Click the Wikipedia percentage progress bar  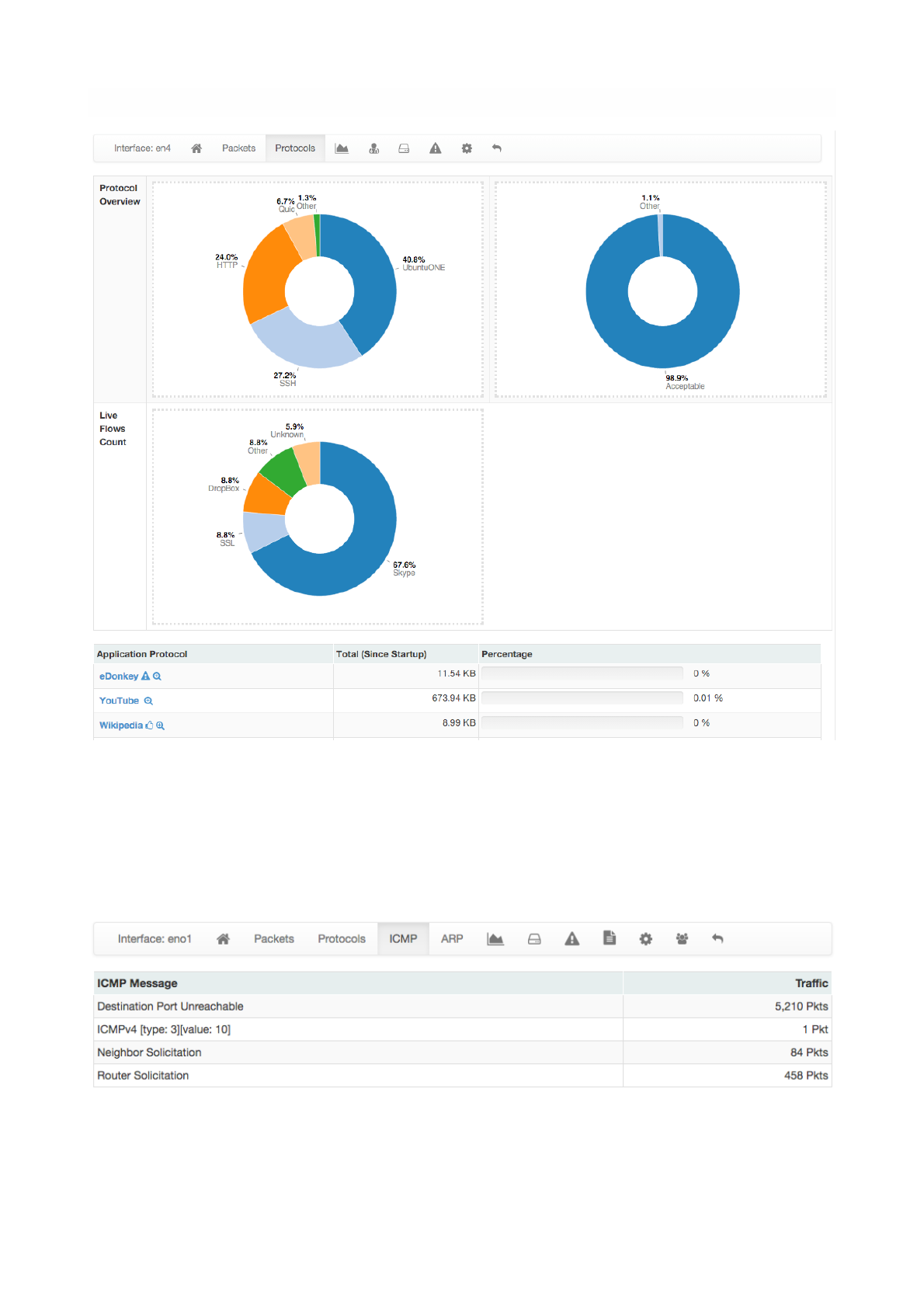[582, 723]
